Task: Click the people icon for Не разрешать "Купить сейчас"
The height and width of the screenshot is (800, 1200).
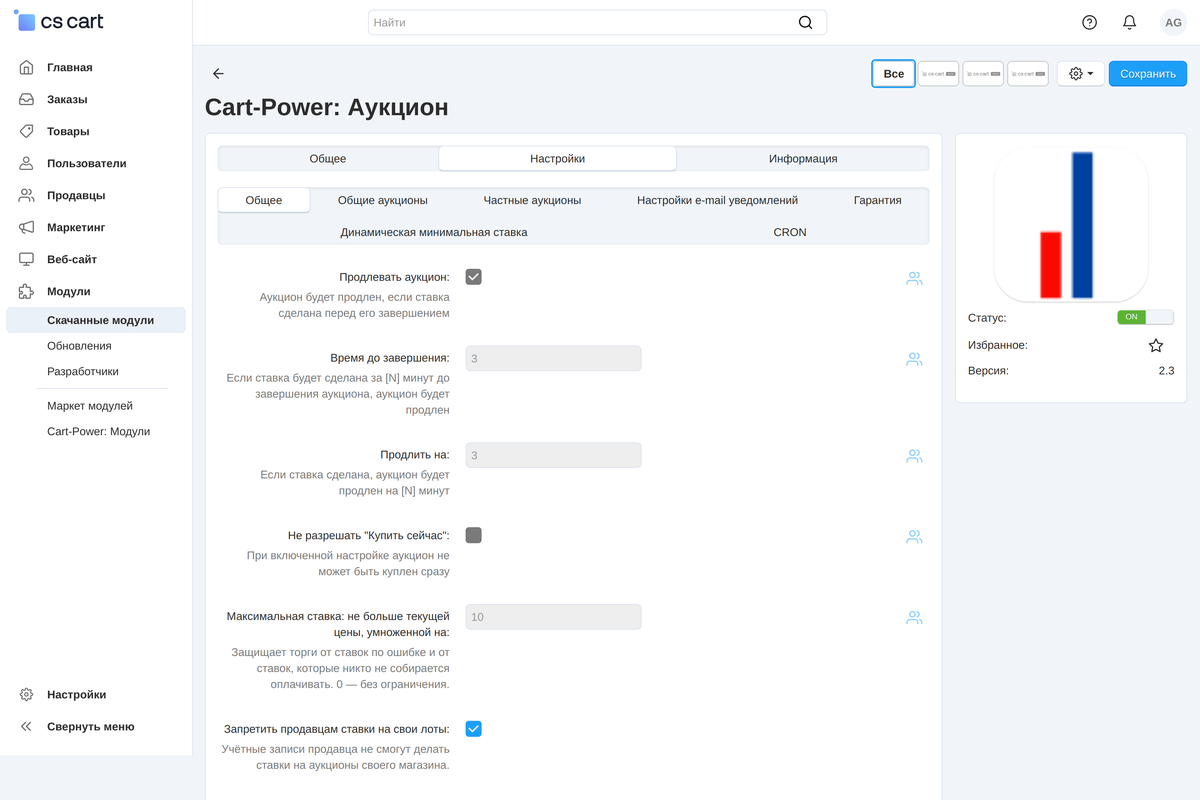Action: pos(914,536)
